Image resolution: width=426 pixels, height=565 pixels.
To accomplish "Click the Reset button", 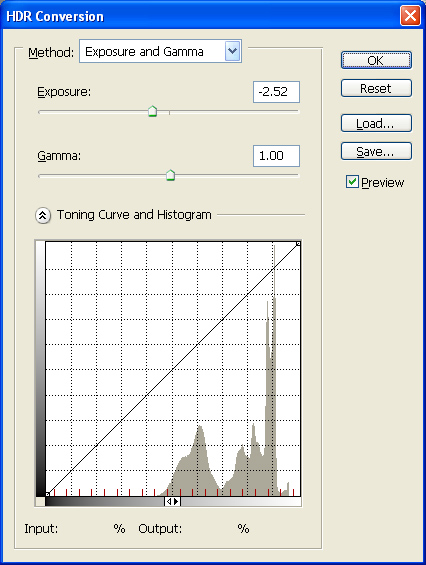I will (x=376, y=88).
